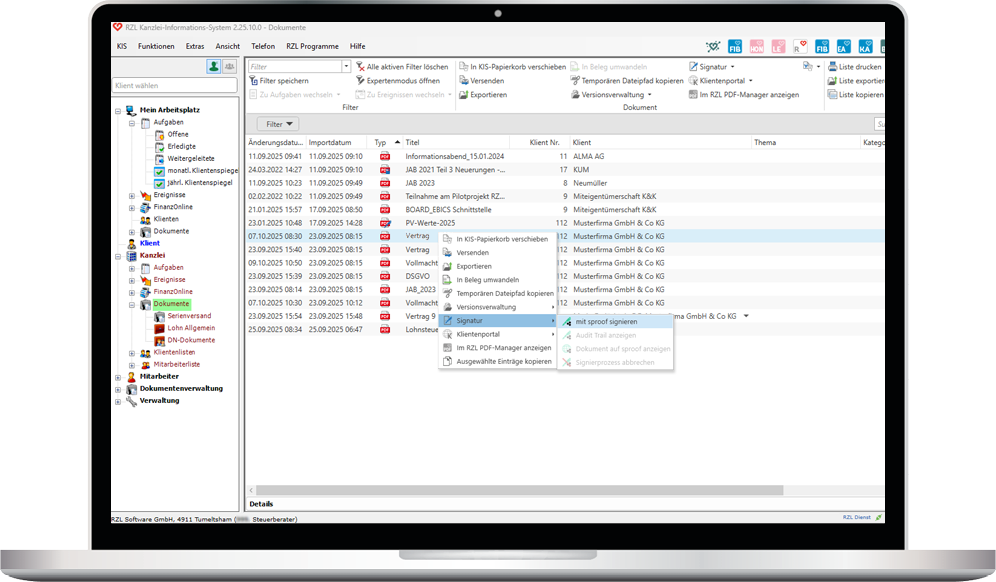Open Erledigte tasks in the tree
The width and height of the screenshot is (996, 582).
click(x=182, y=146)
